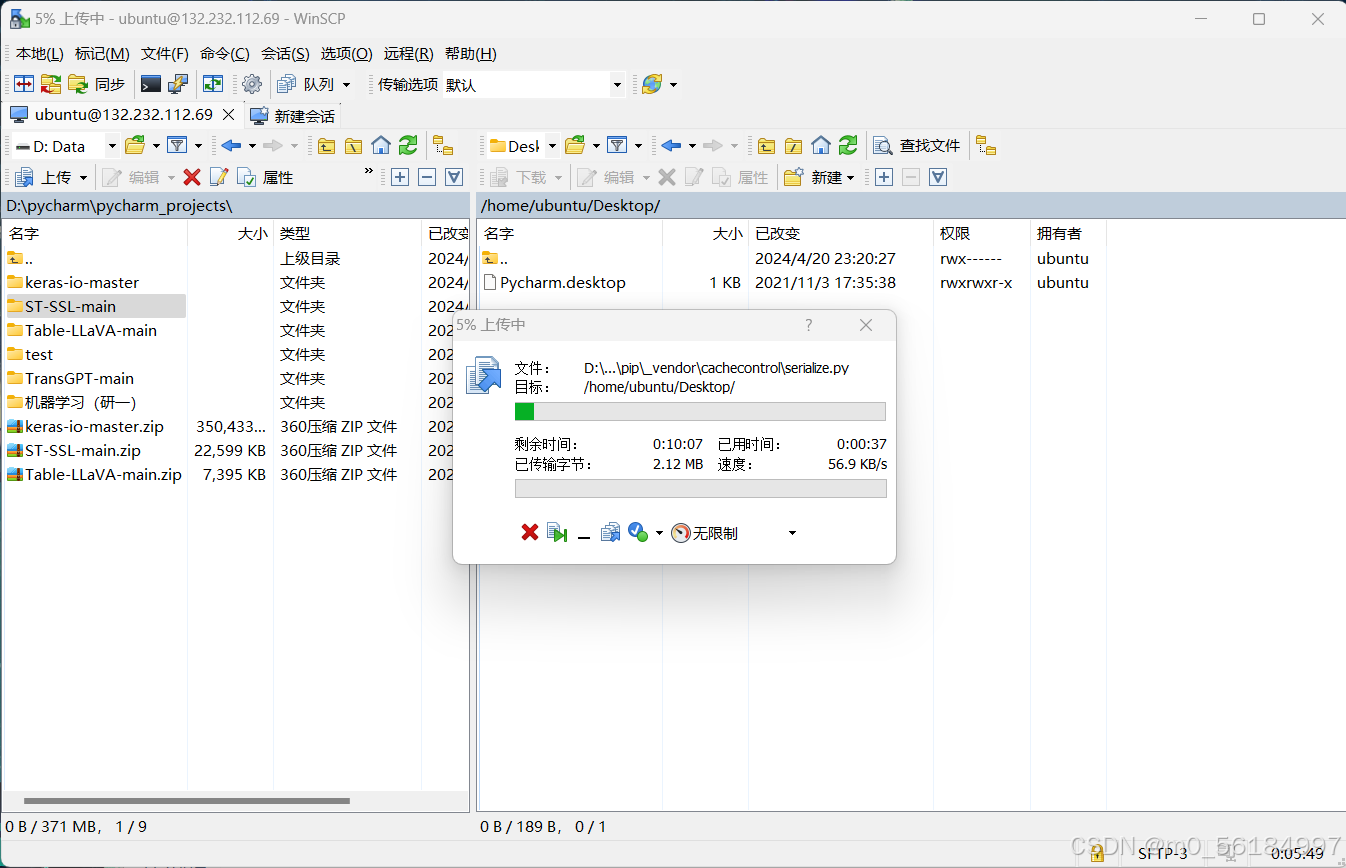This screenshot has width=1346, height=868.
Task: Open the 文件(F) menu
Action: coord(165,54)
